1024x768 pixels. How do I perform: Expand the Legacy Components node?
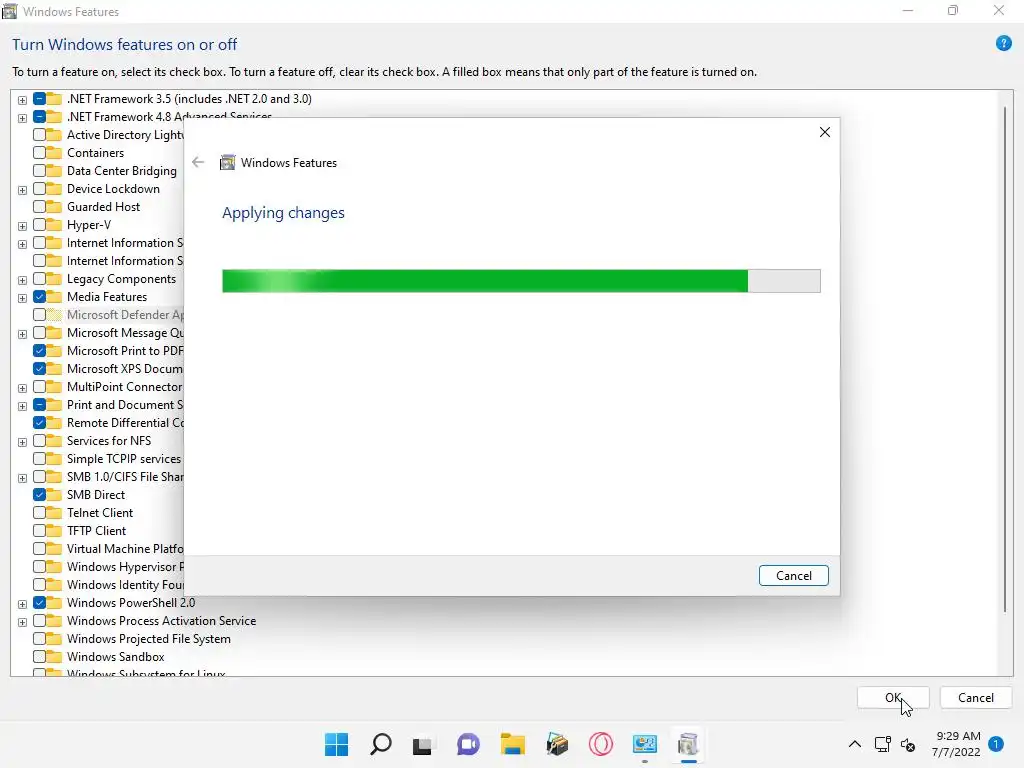[x=22, y=280]
